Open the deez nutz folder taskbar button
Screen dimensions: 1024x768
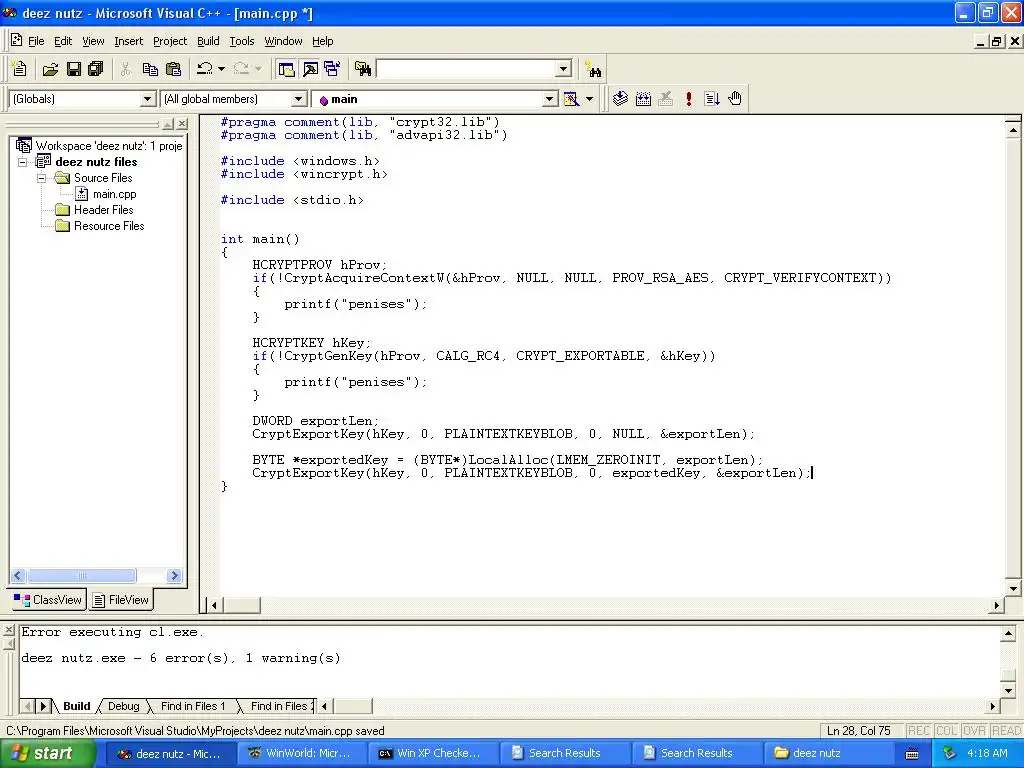(828, 753)
